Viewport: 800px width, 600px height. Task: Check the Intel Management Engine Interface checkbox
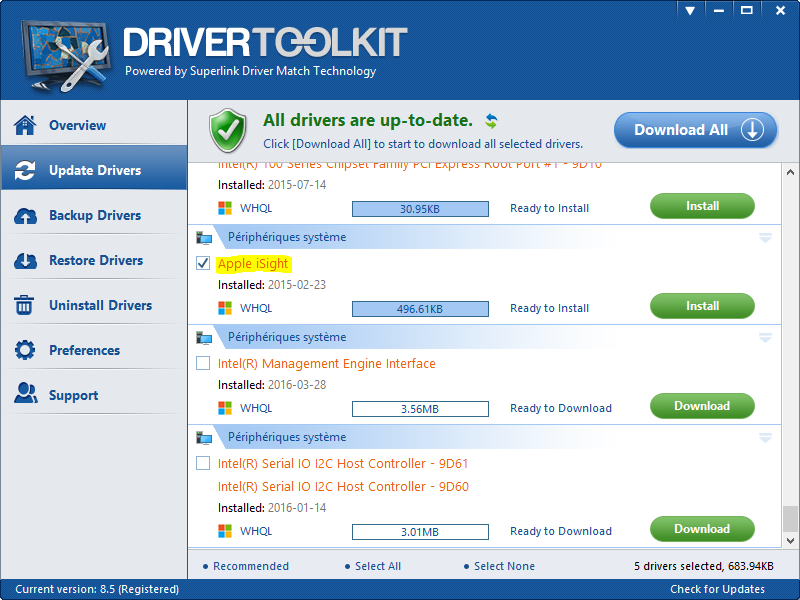pos(204,363)
